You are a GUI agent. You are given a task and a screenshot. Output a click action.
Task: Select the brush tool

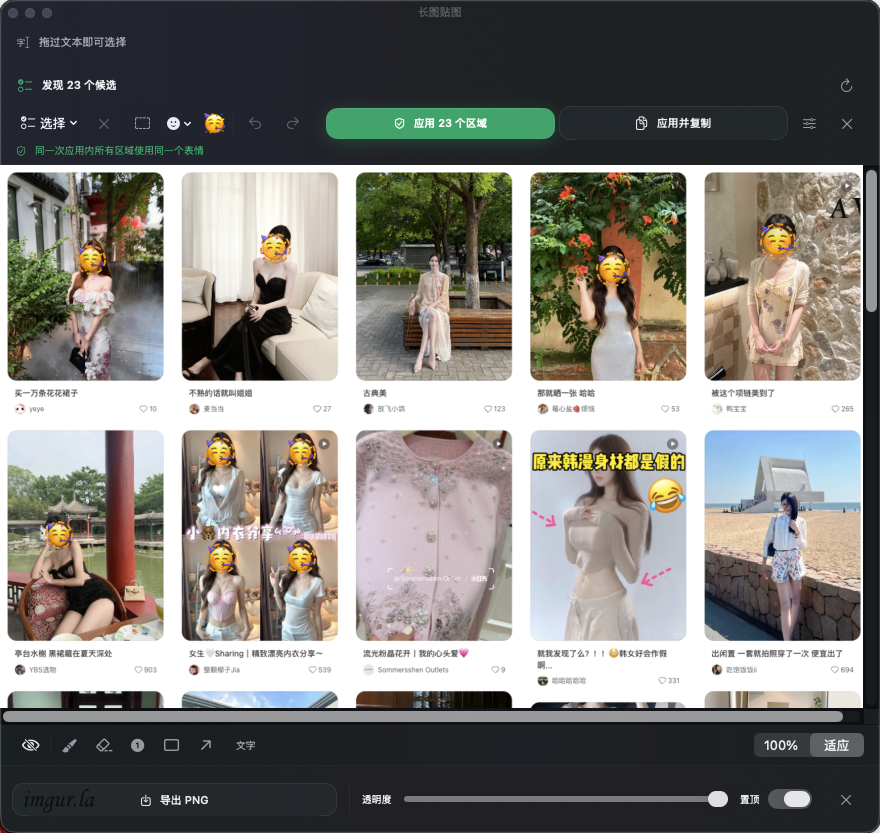click(x=69, y=745)
